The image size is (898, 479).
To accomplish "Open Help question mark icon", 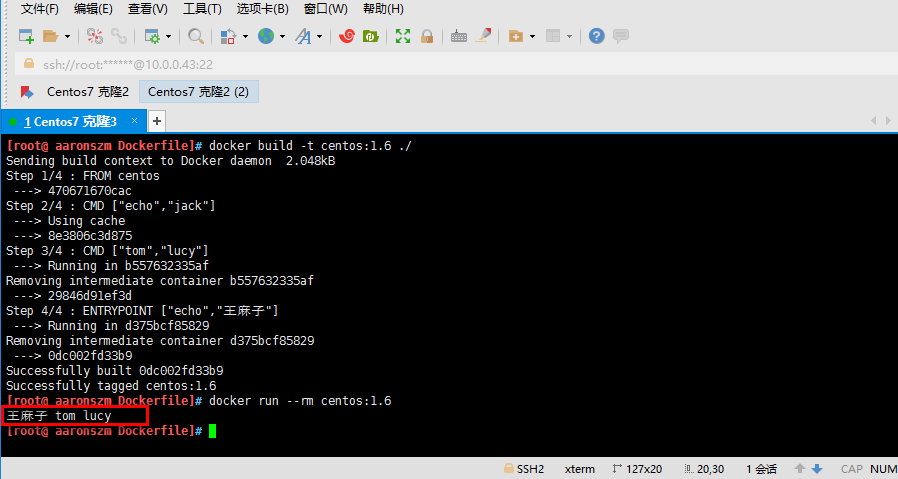I will coord(597,36).
